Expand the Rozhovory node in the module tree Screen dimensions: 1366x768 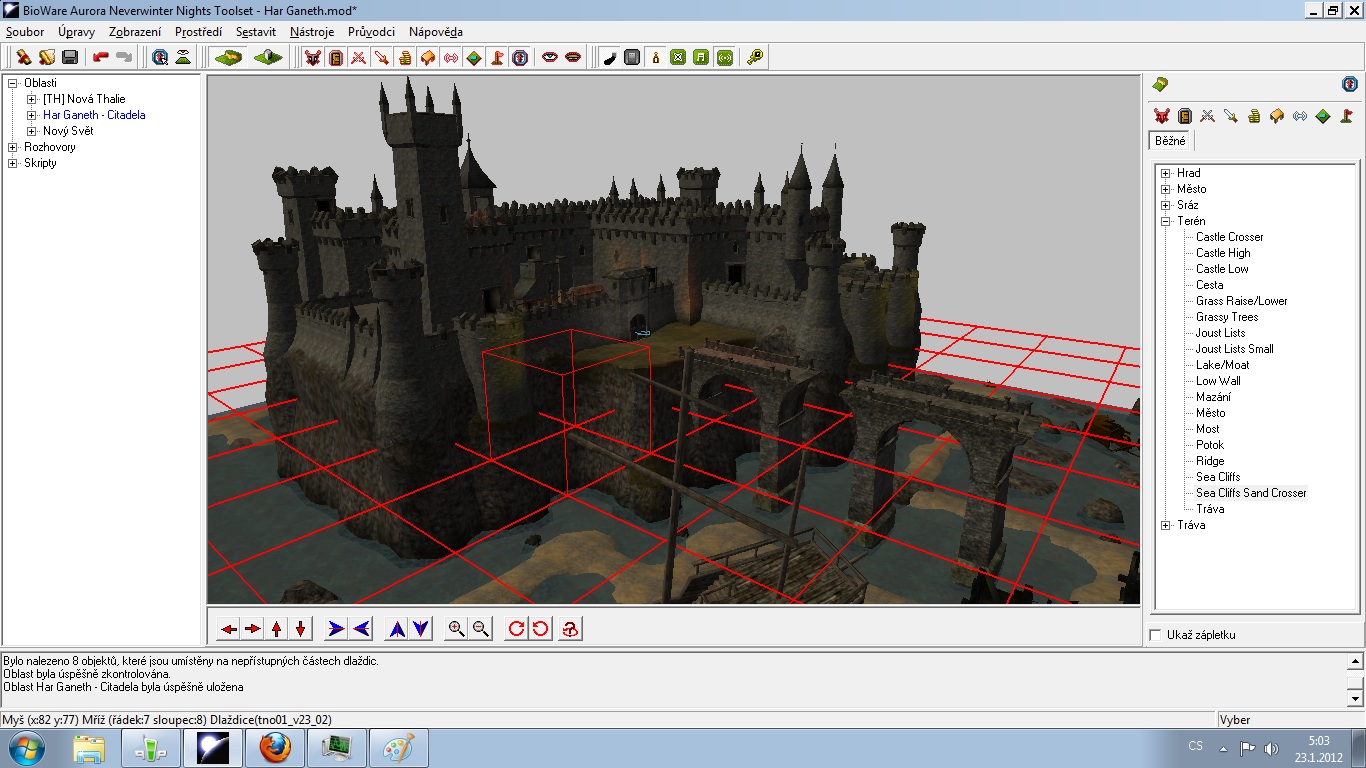(13, 147)
